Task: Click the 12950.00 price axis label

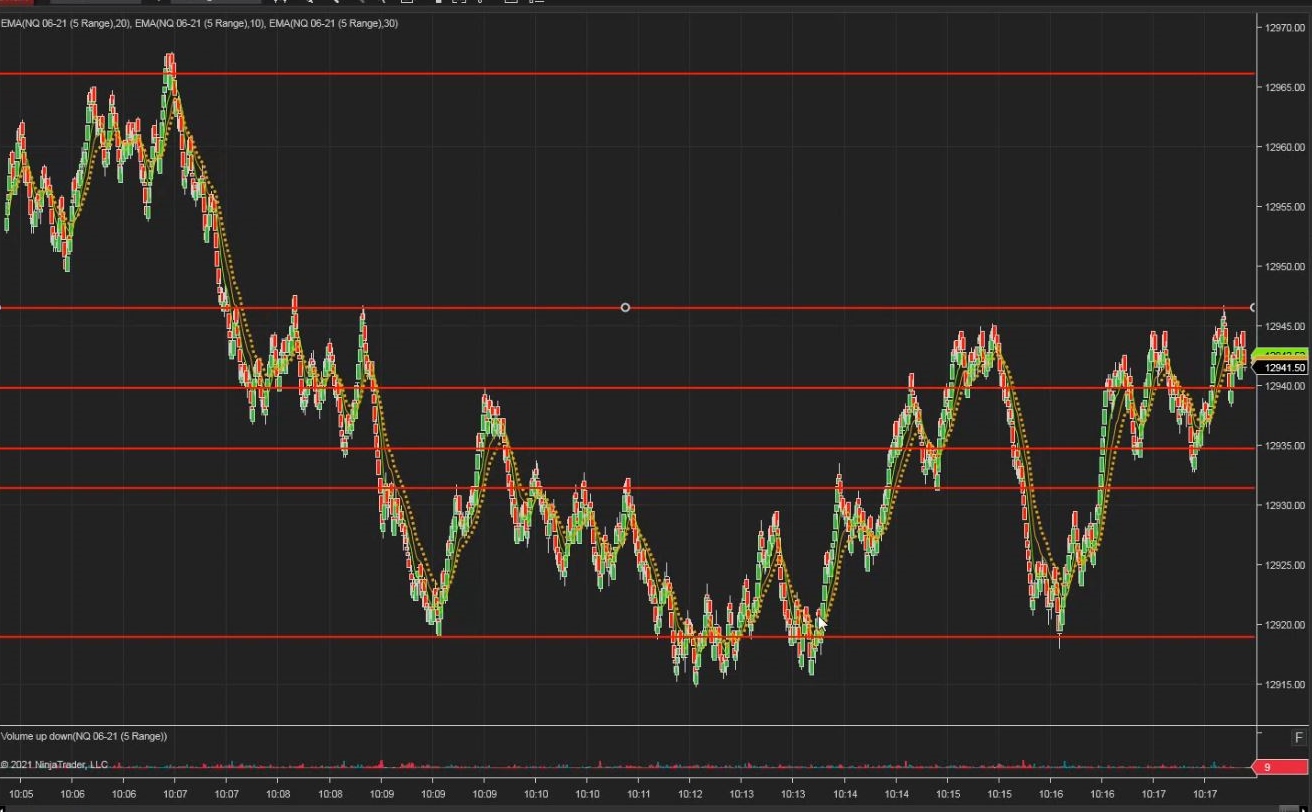Action: 1284,267
